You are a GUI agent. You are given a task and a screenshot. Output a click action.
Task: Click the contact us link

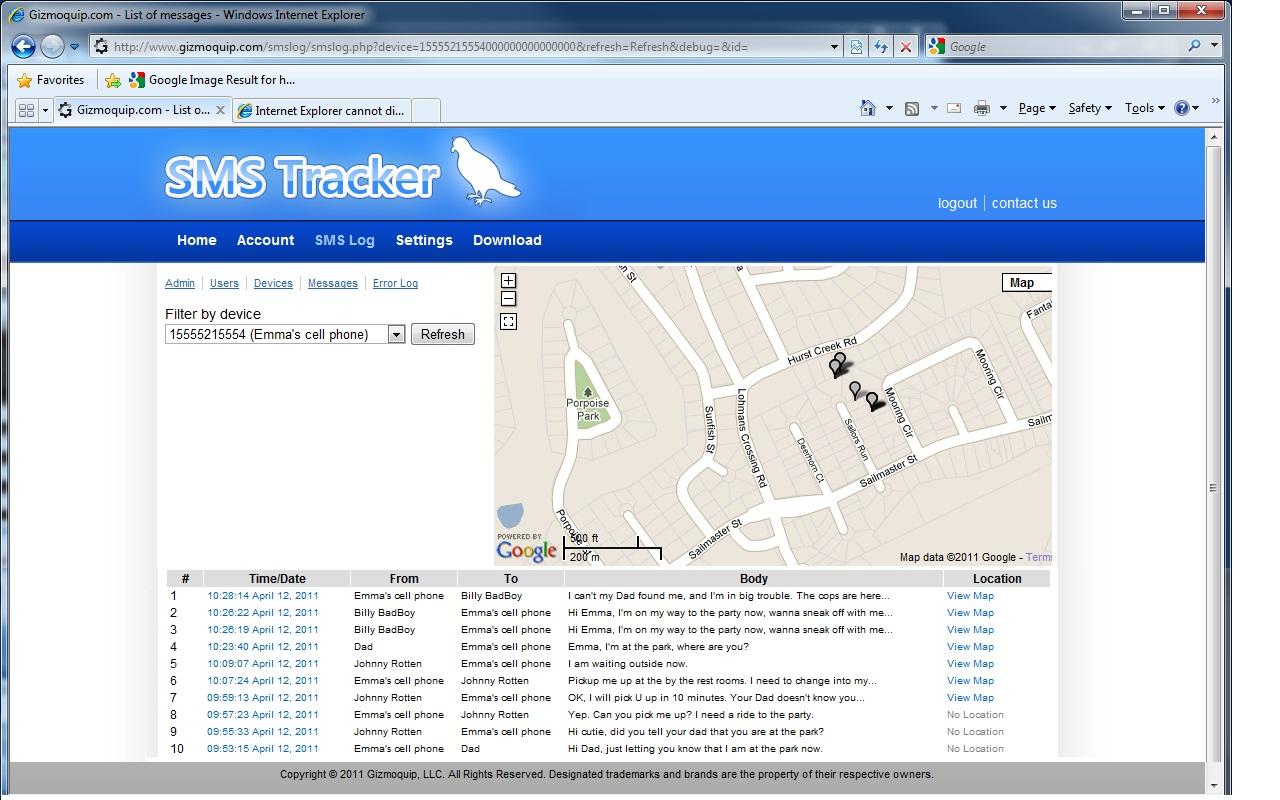coord(1024,203)
